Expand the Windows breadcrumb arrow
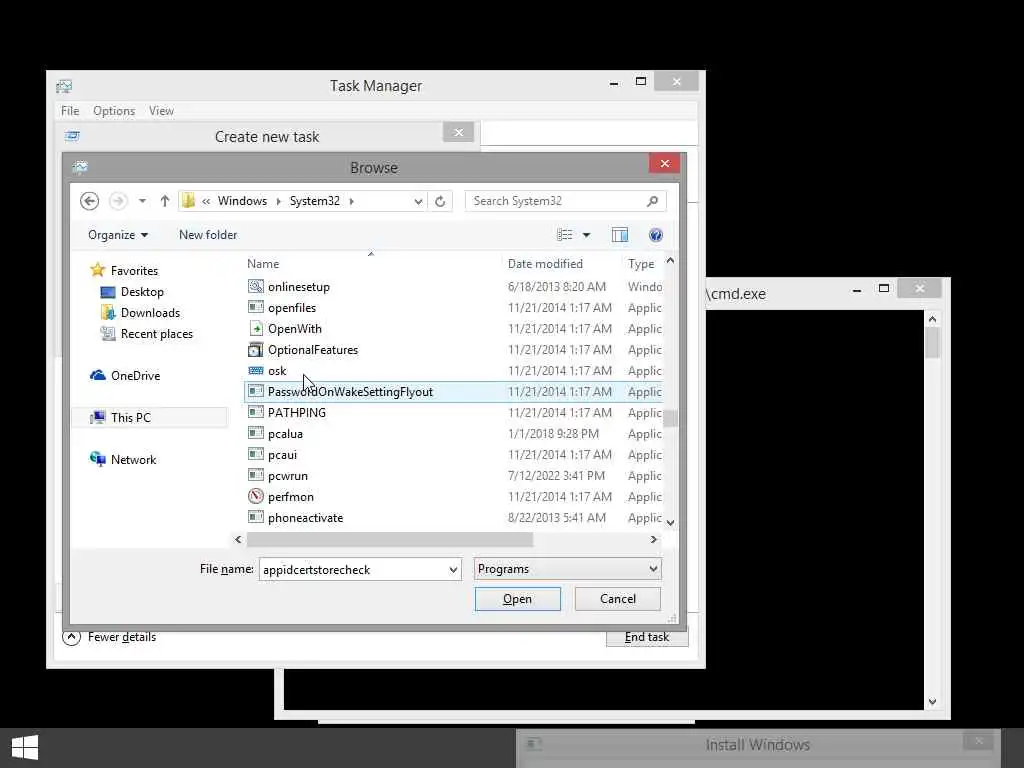Viewport: 1024px width, 768px height. 278,201
